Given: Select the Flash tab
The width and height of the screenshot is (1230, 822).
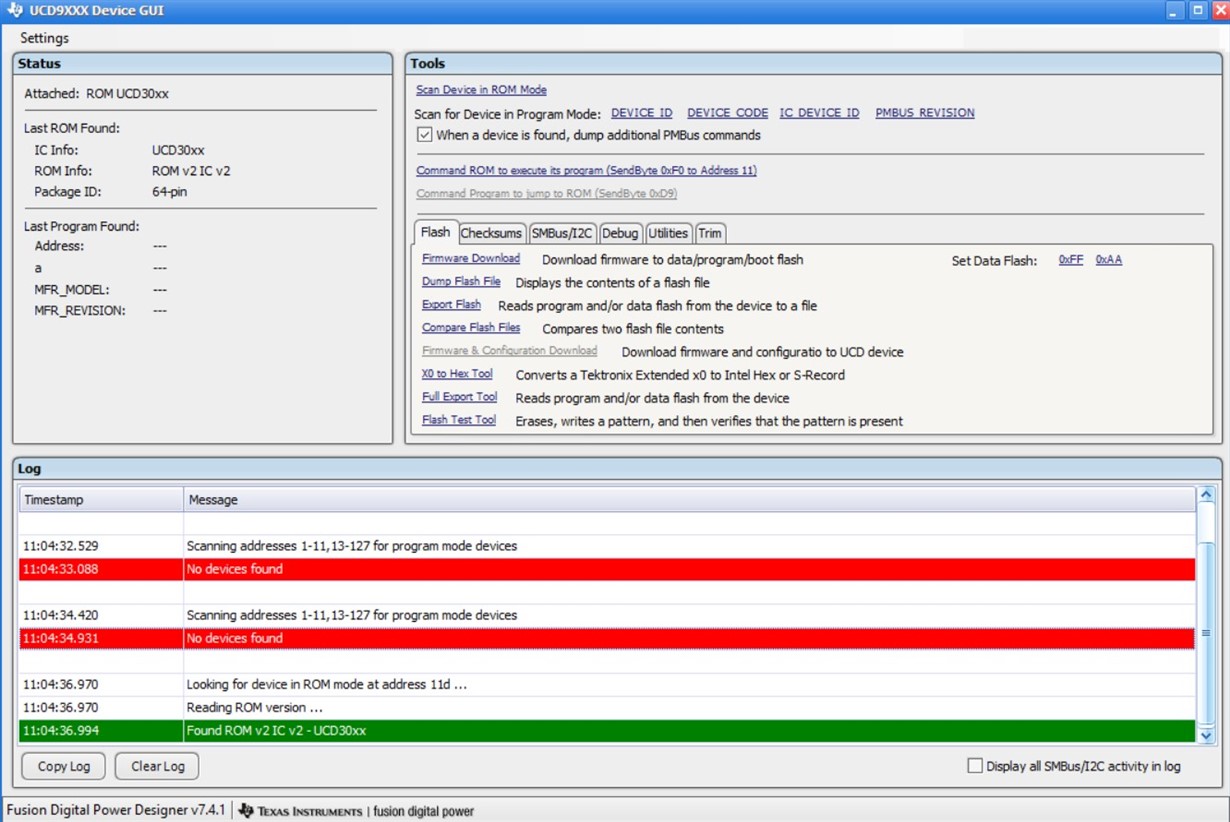Looking at the screenshot, I should [436, 232].
